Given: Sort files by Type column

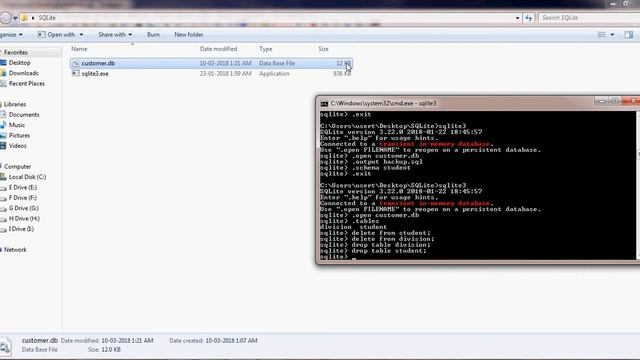Looking at the screenshot, I should pos(265,49).
